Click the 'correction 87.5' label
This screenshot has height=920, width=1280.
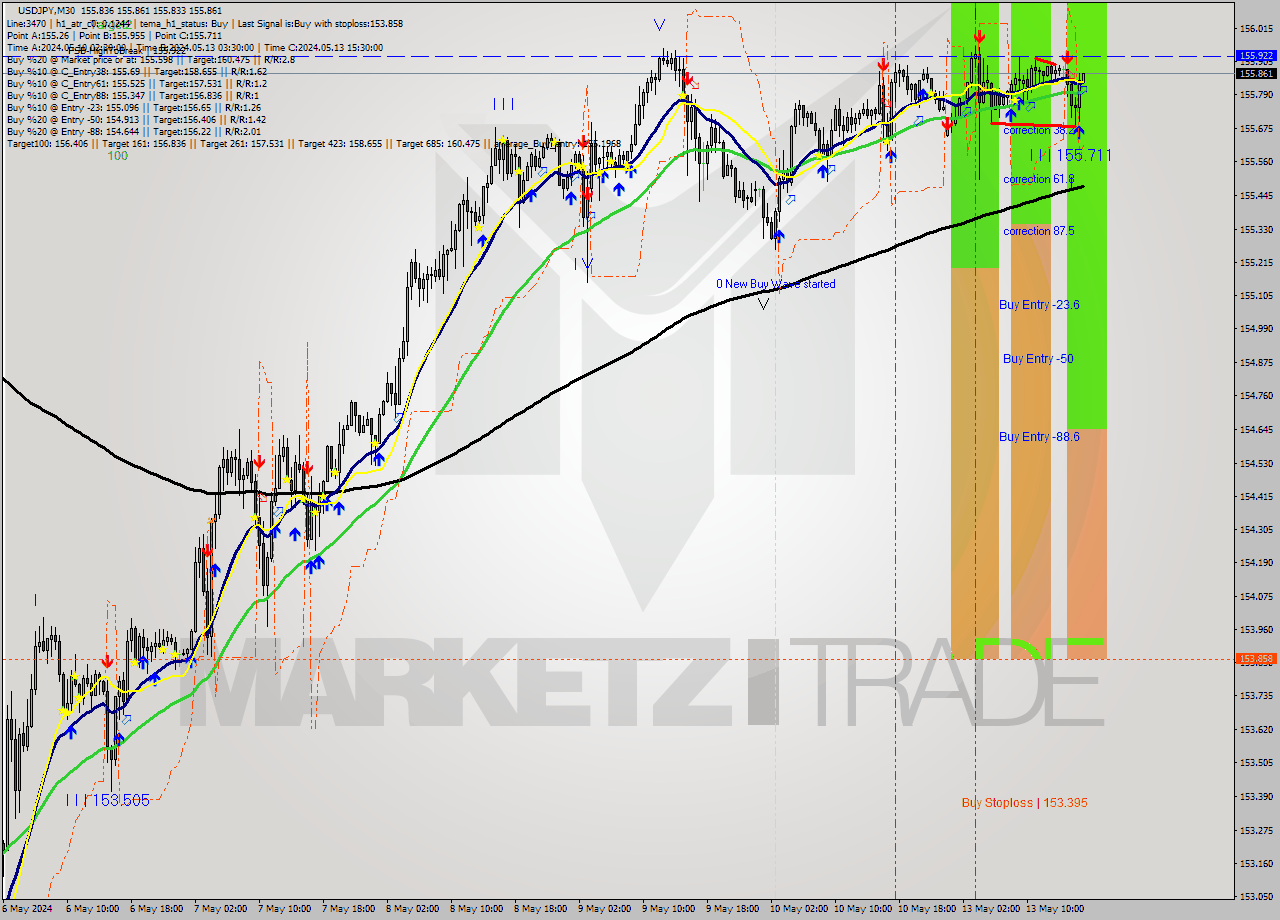(x=1039, y=231)
